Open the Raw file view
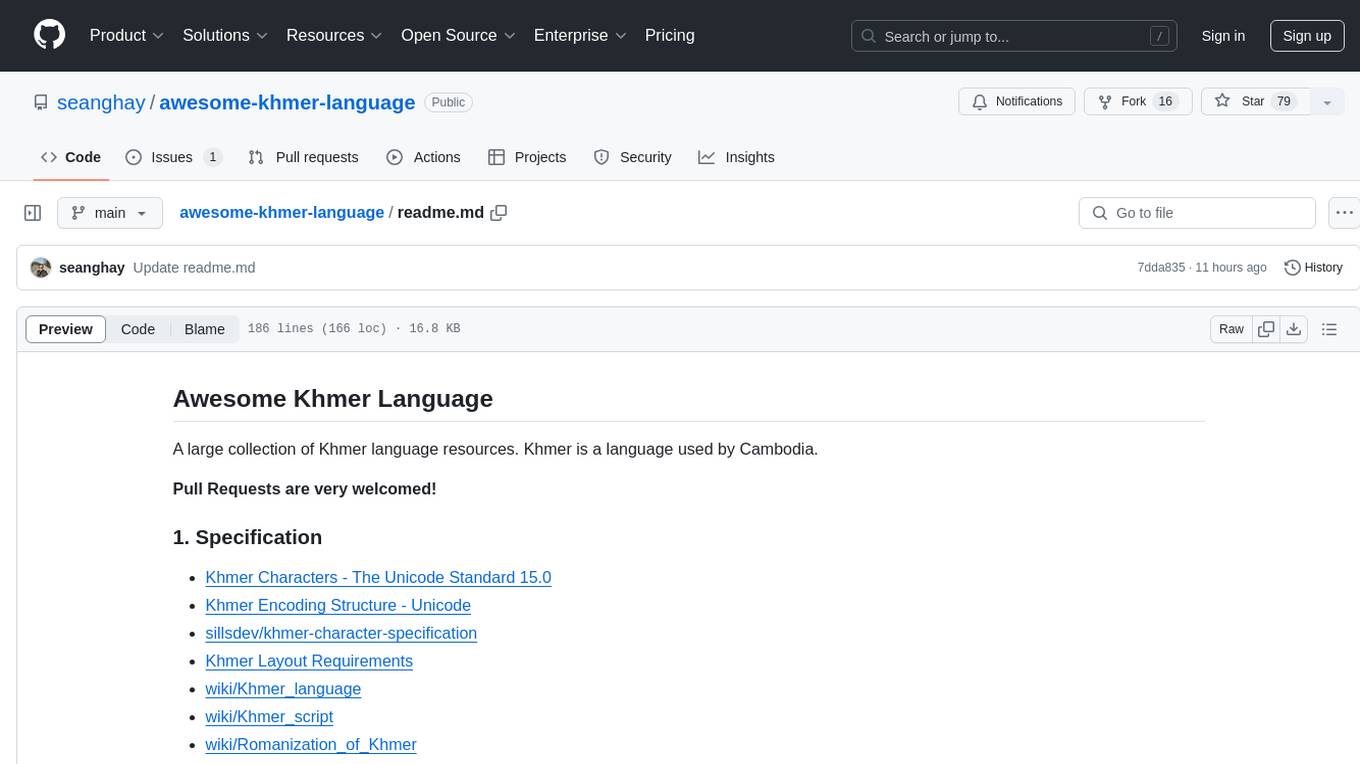The height and width of the screenshot is (764, 1360). tap(1231, 329)
